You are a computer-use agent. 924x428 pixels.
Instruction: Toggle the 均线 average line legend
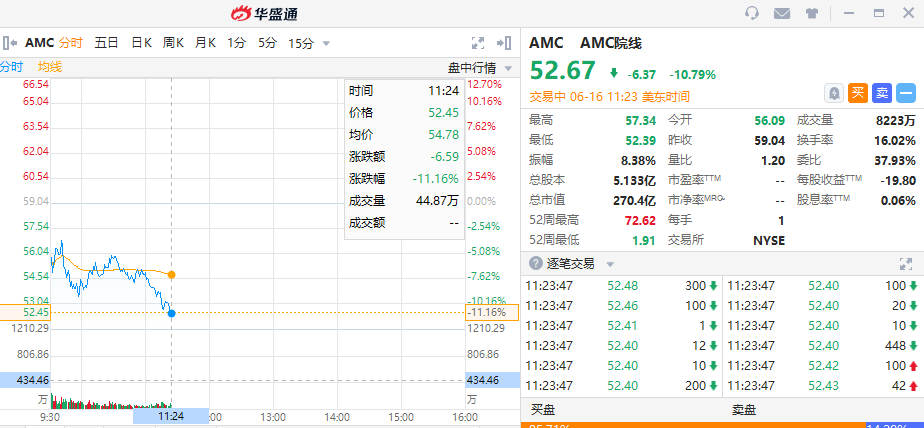pyautogui.click(x=50, y=67)
